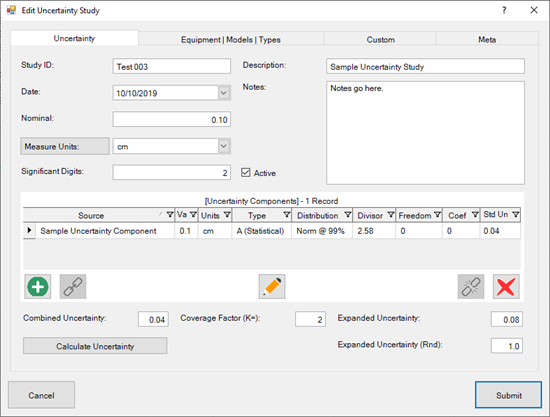
Task: Open the Date dropdown arrow
Action: [x=223, y=93]
